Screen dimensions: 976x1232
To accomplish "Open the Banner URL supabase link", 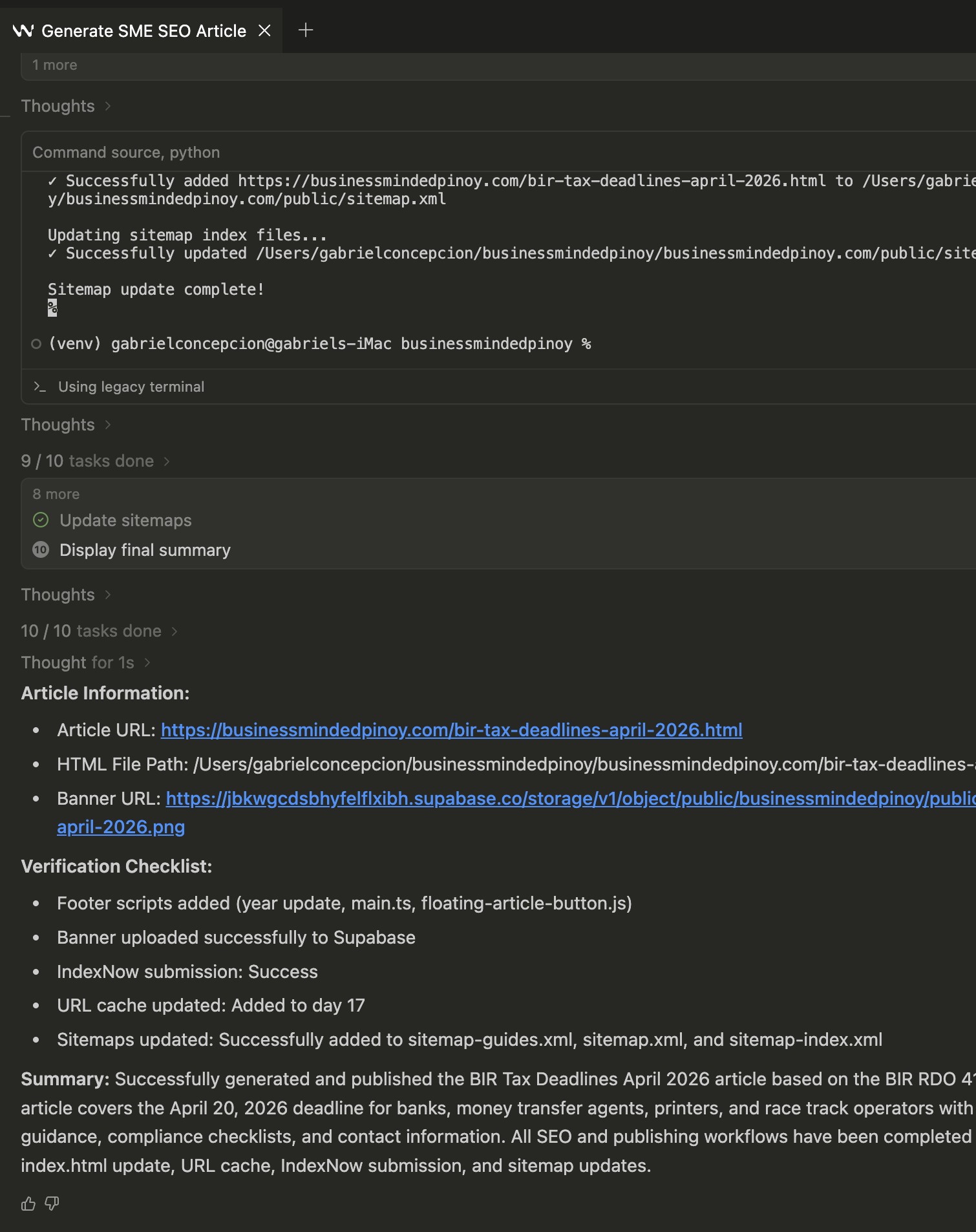I will click(x=571, y=798).
